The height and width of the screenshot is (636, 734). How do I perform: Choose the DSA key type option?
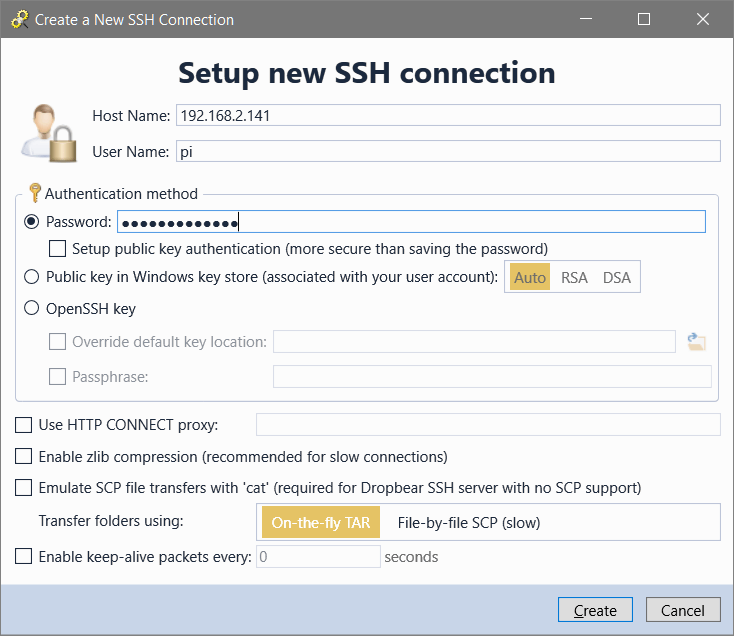617,278
